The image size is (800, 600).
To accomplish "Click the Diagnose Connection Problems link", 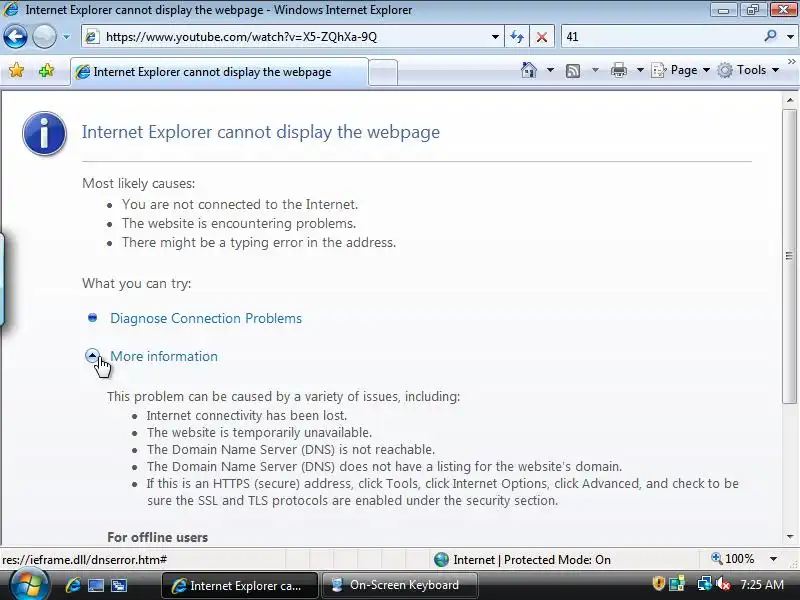I will (x=206, y=318).
